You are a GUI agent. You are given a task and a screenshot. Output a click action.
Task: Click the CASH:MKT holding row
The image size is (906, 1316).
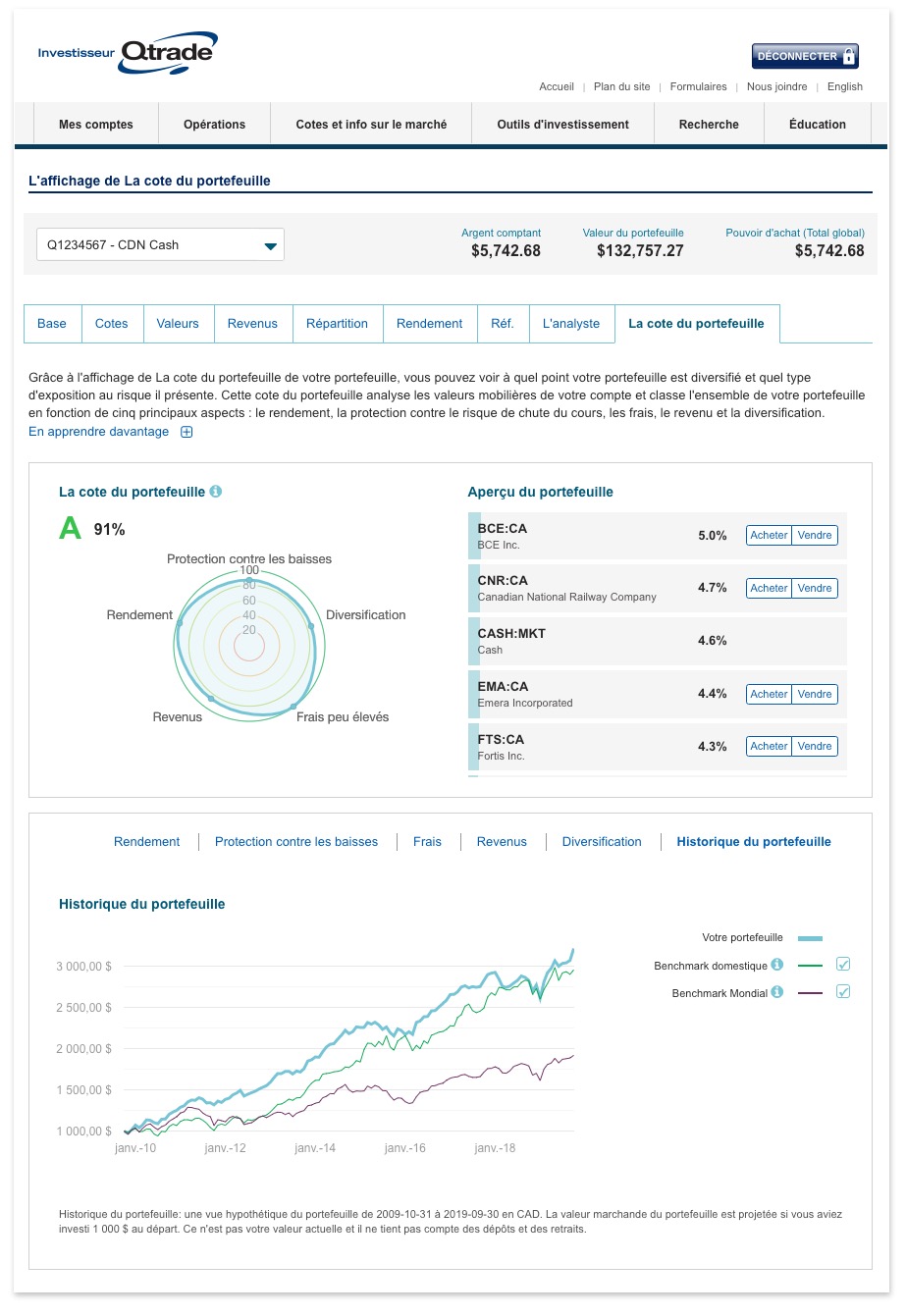point(657,641)
